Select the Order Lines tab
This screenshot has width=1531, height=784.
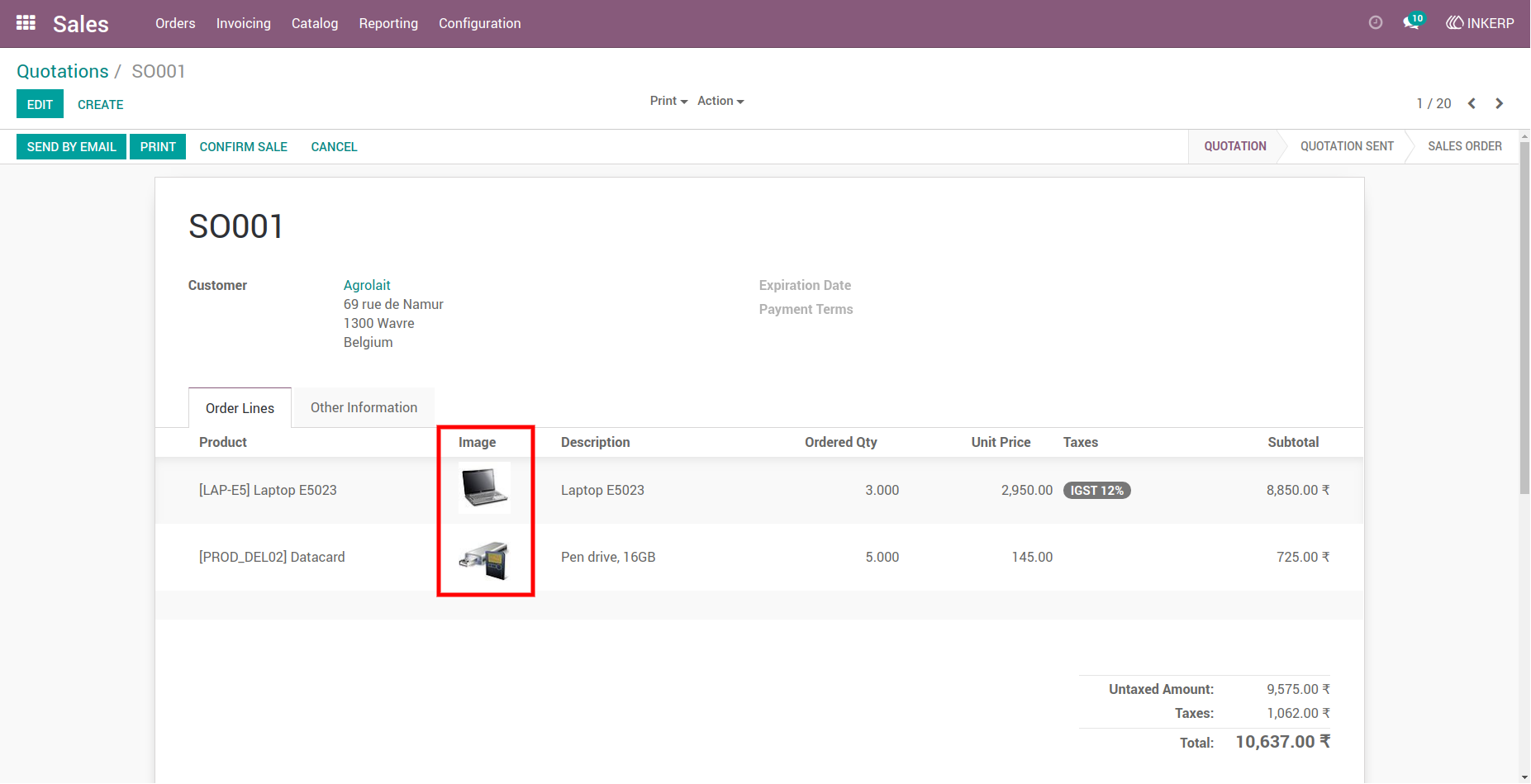[x=240, y=408]
